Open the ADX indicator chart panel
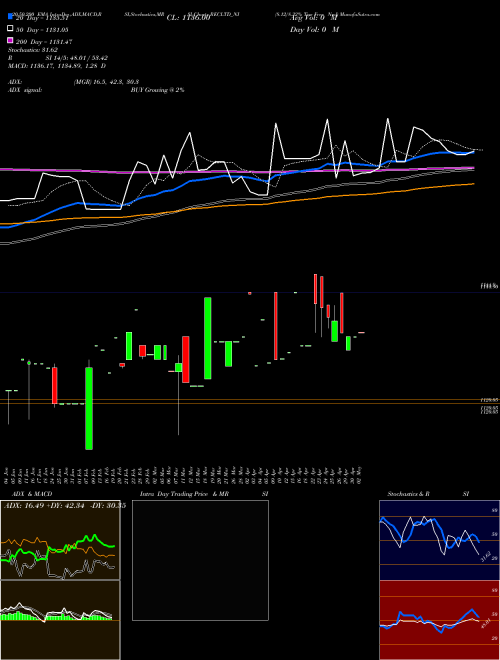This screenshot has height=660, width=500. click(60, 540)
